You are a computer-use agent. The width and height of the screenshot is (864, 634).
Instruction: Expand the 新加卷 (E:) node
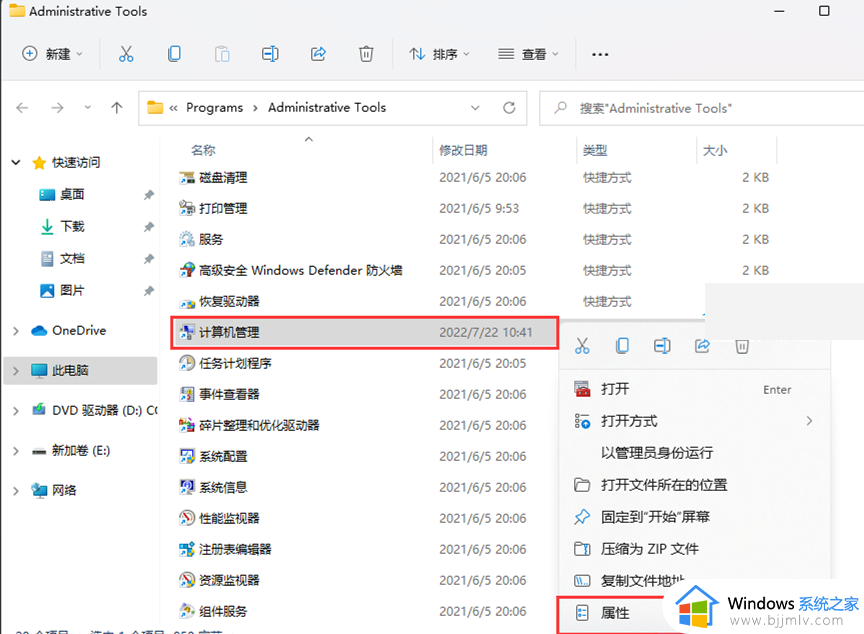pyautogui.click(x=16, y=451)
